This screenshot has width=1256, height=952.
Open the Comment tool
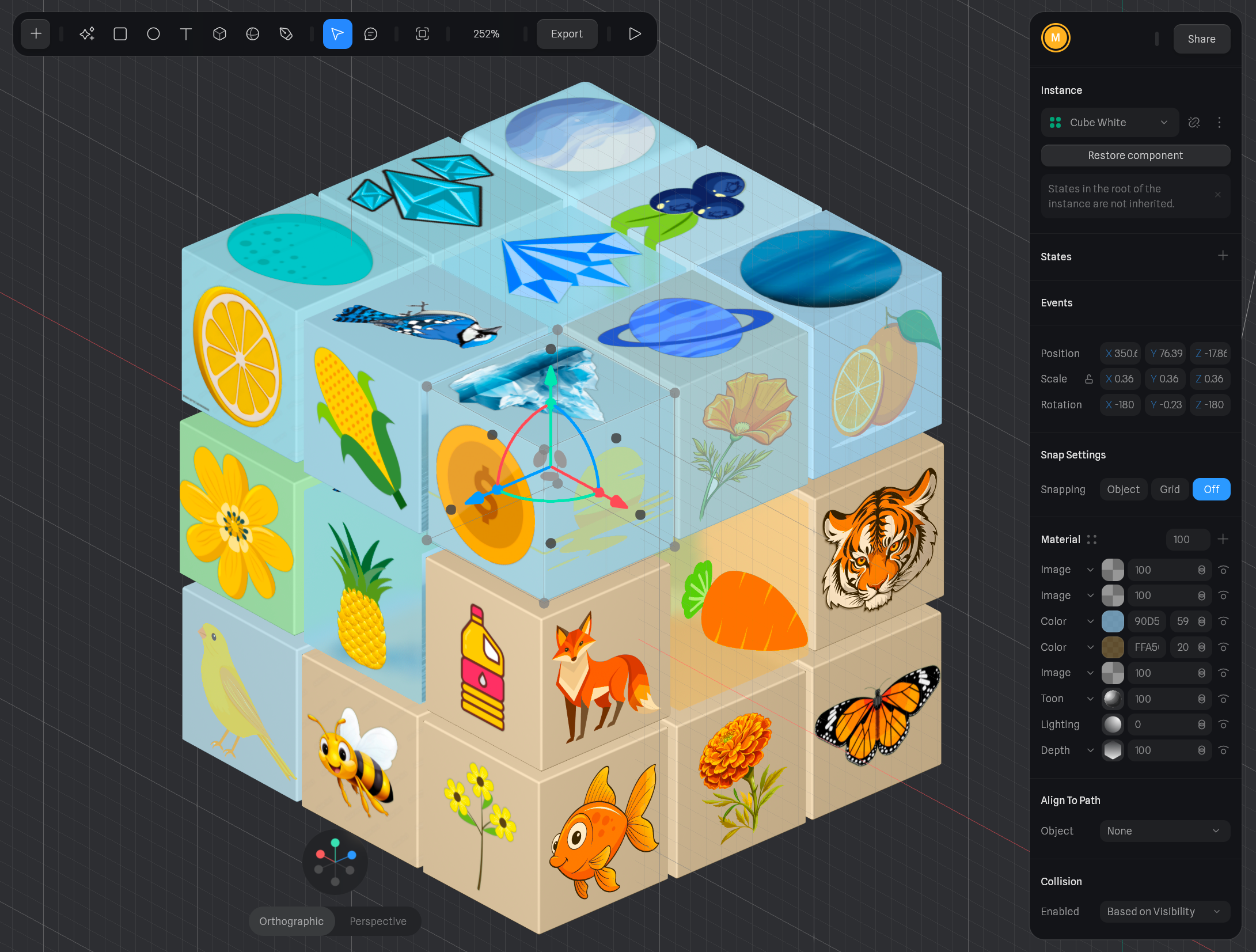371,34
